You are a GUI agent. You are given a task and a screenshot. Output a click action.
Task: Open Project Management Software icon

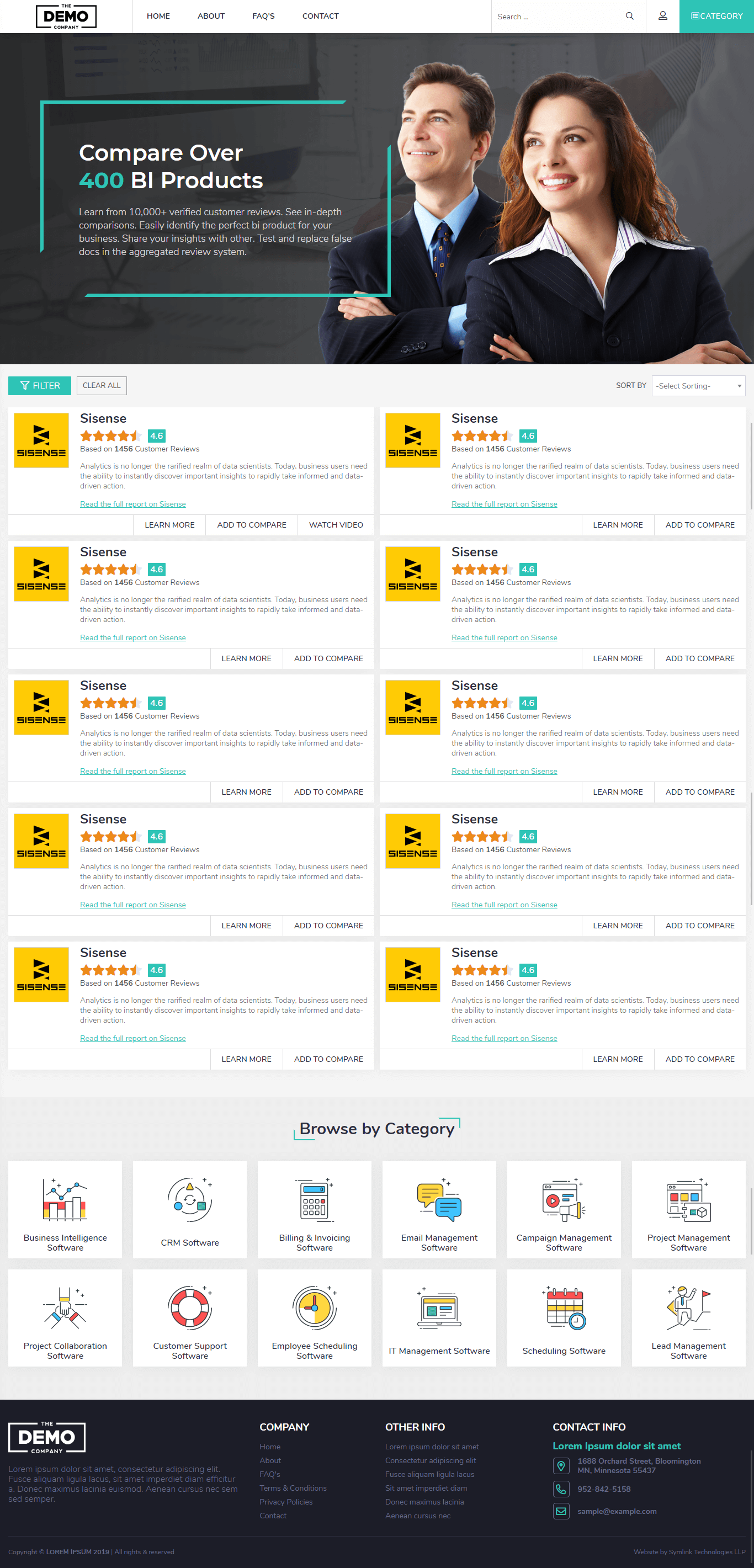coord(688,1199)
